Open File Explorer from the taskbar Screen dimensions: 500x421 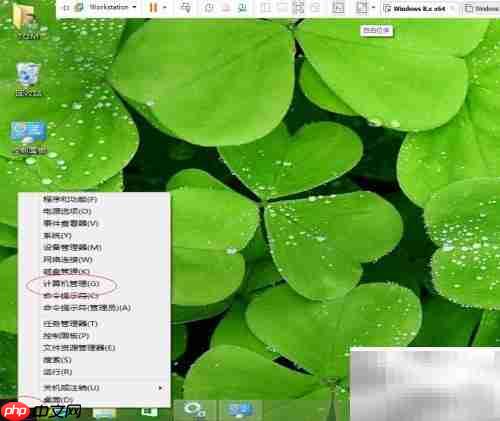tap(104, 413)
